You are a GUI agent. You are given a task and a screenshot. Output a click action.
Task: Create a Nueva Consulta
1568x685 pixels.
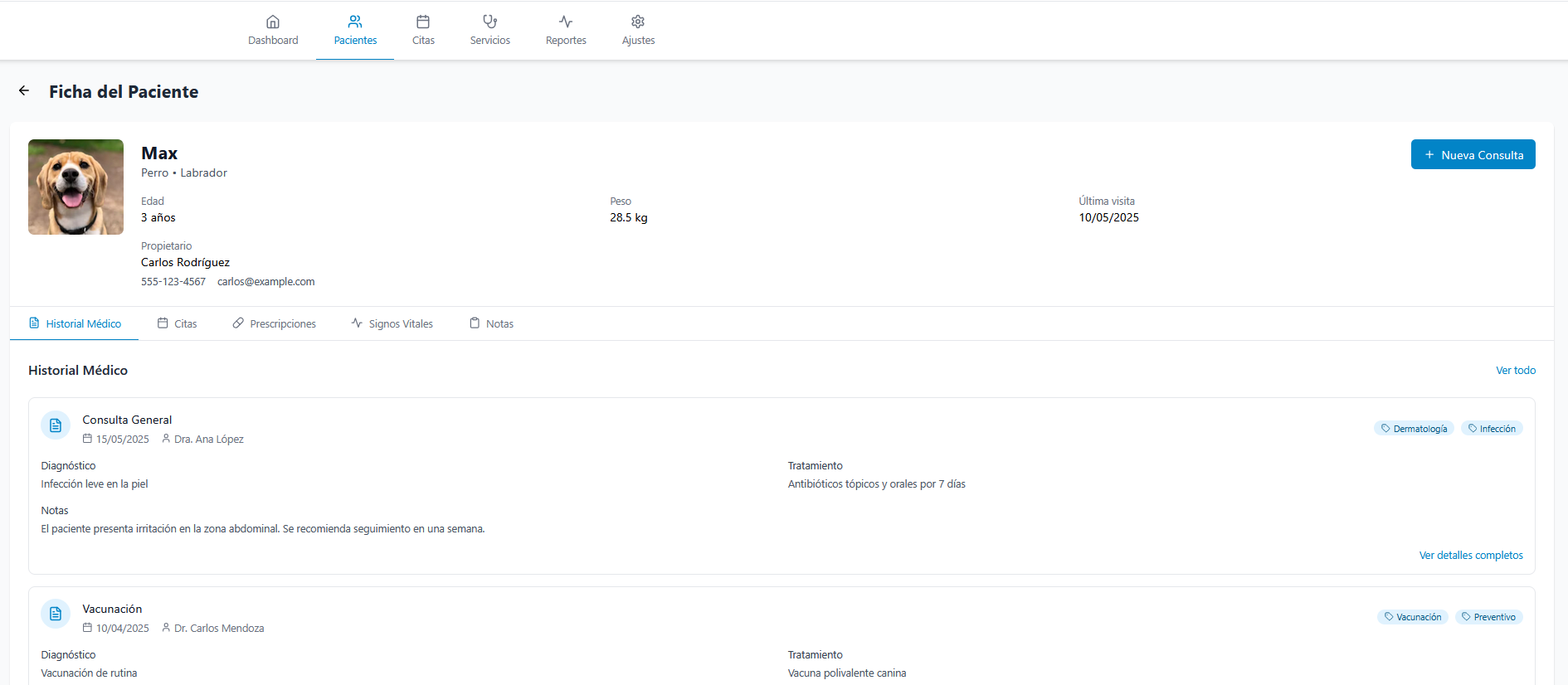tap(1473, 154)
